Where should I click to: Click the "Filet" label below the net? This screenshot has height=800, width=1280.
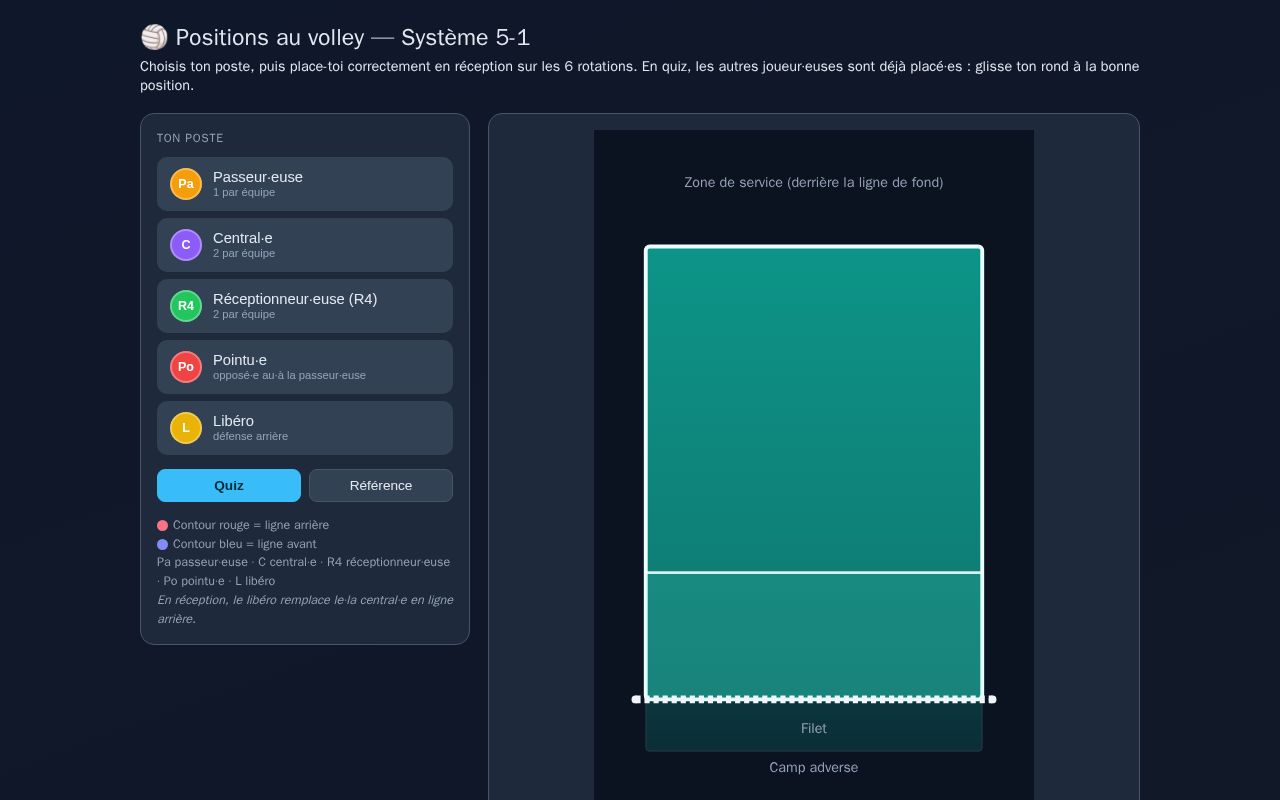click(814, 728)
